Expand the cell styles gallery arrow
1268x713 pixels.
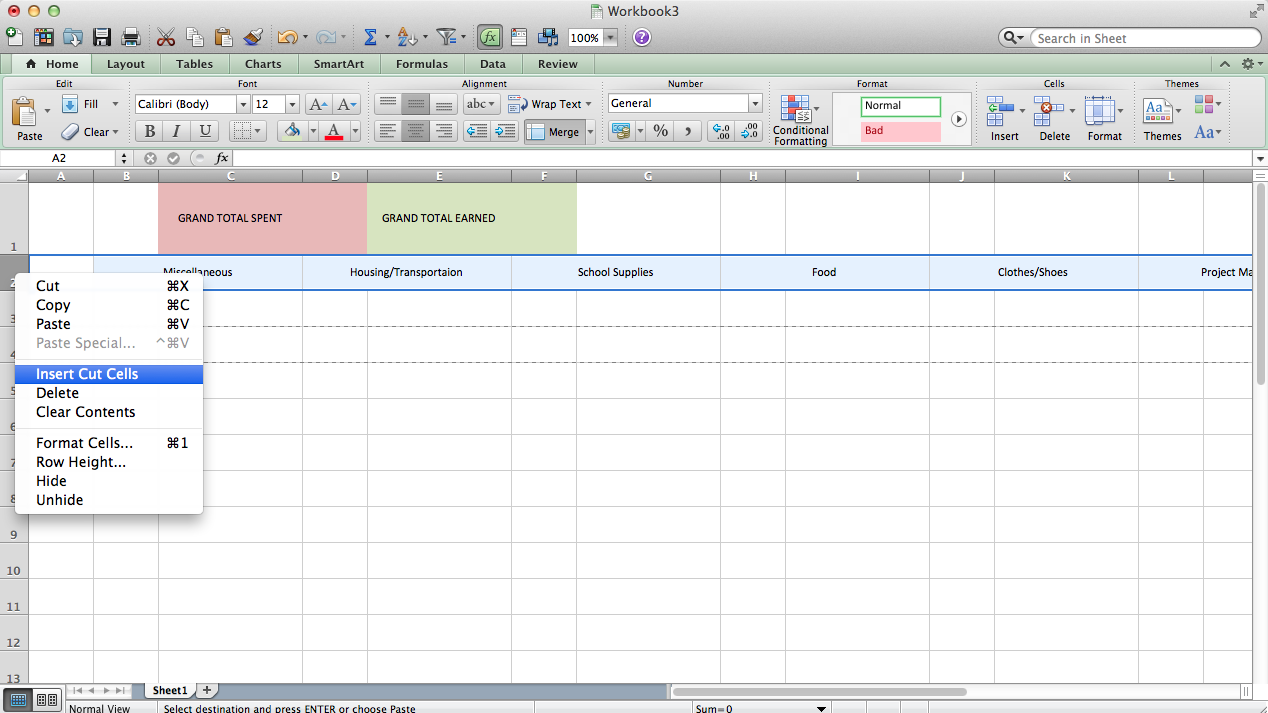click(x=959, y=119)
